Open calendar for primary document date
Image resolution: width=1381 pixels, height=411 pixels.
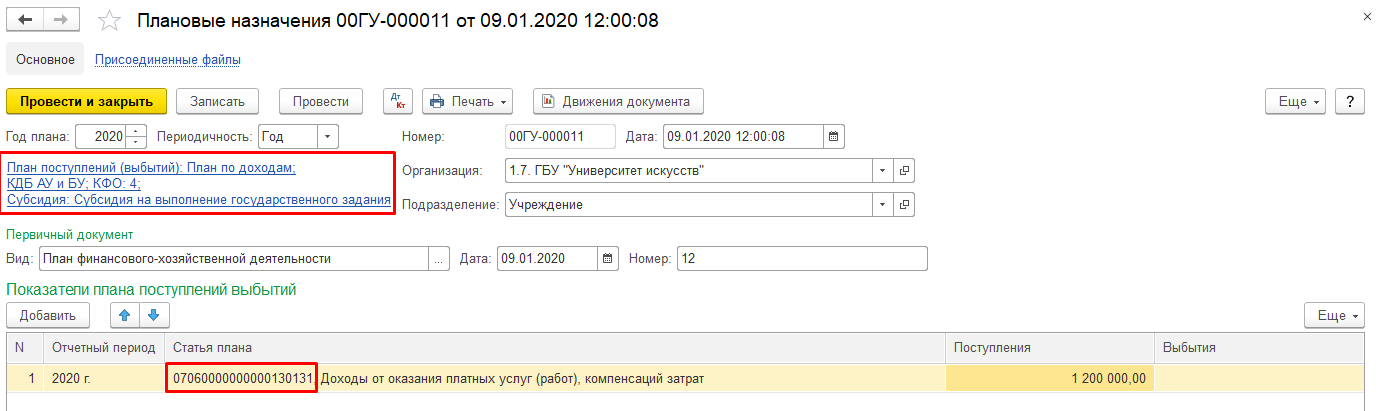click(608, 258)
